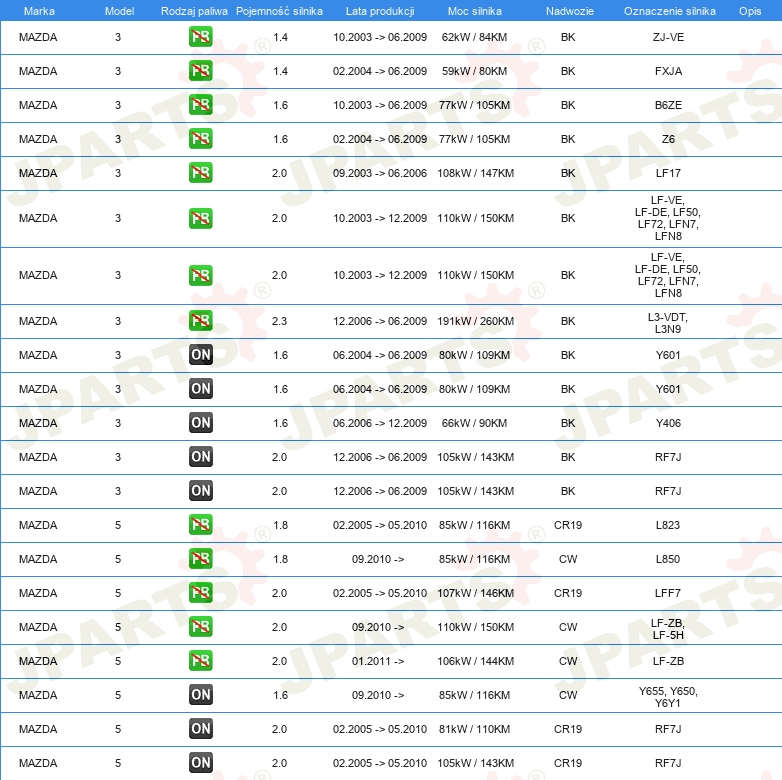Click the petrol fuel icon in the ZJ-VE row
This screenshot has width=782, height=780.
click(x=200, y=37)
